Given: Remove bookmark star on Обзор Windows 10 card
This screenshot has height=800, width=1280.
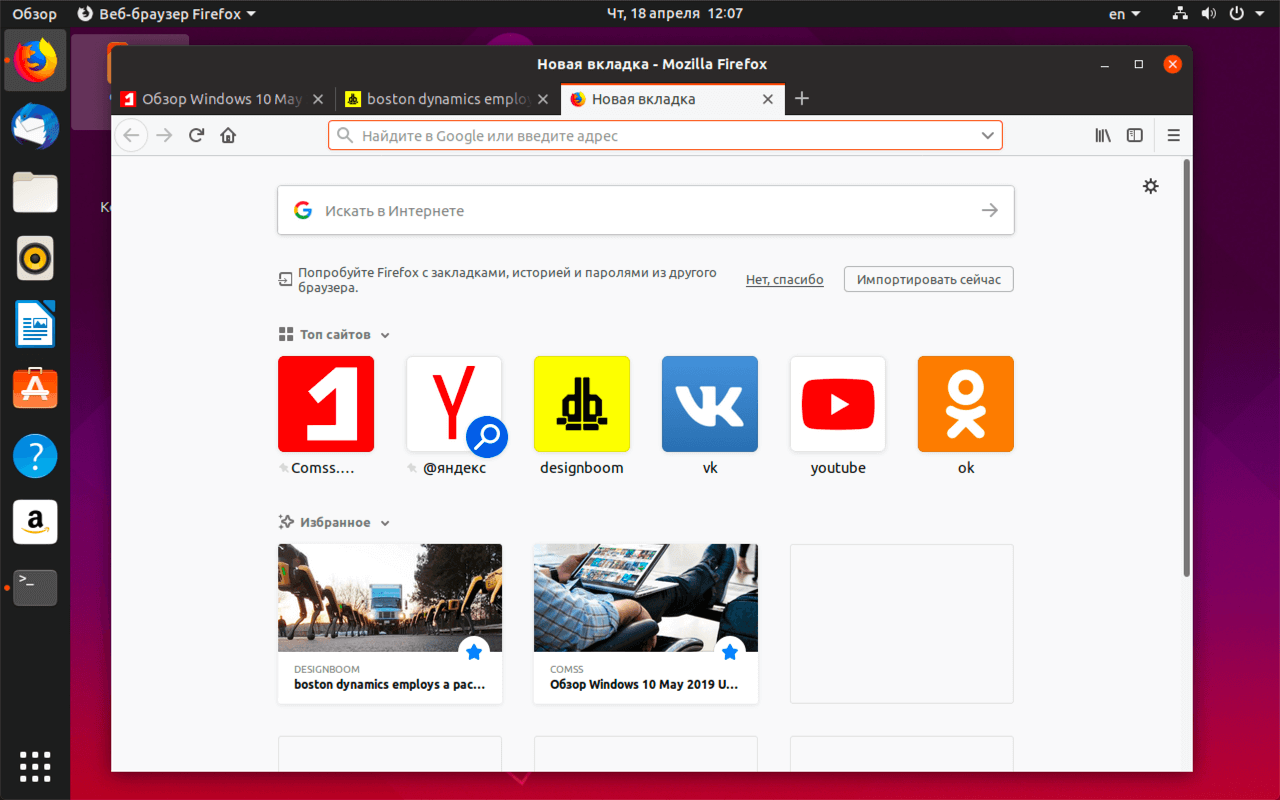Looking at the screenshot, I should (x=730, y=652).
